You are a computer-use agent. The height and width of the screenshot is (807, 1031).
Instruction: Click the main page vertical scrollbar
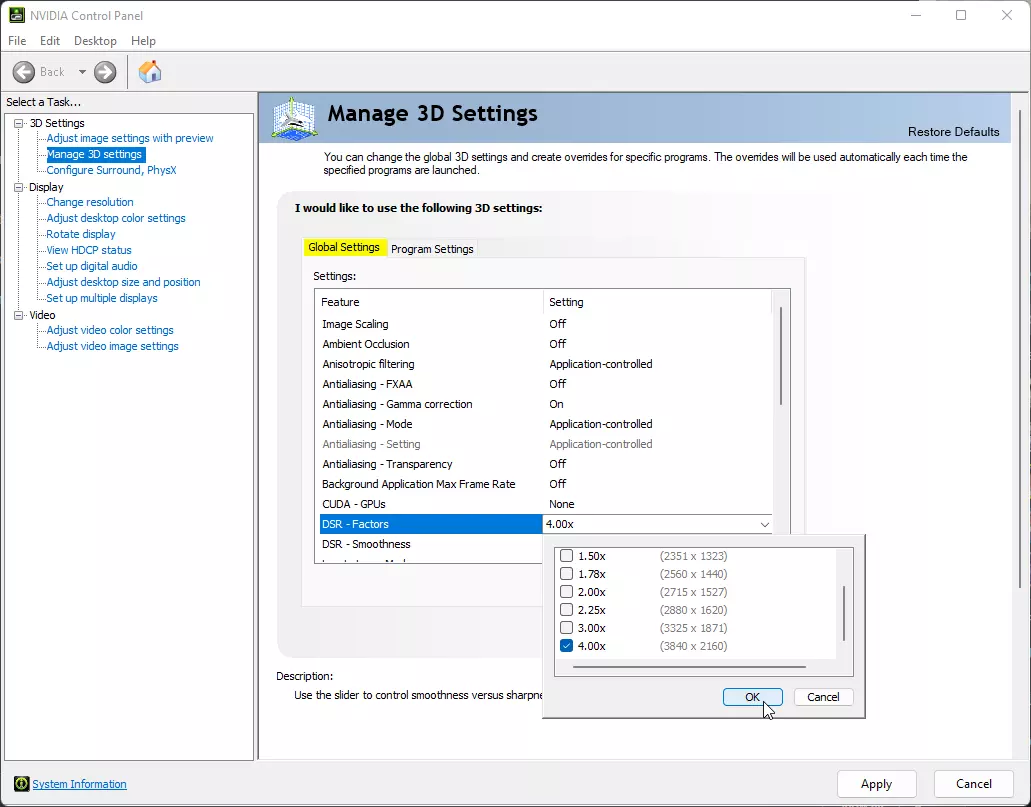[x=1020, y=349]
